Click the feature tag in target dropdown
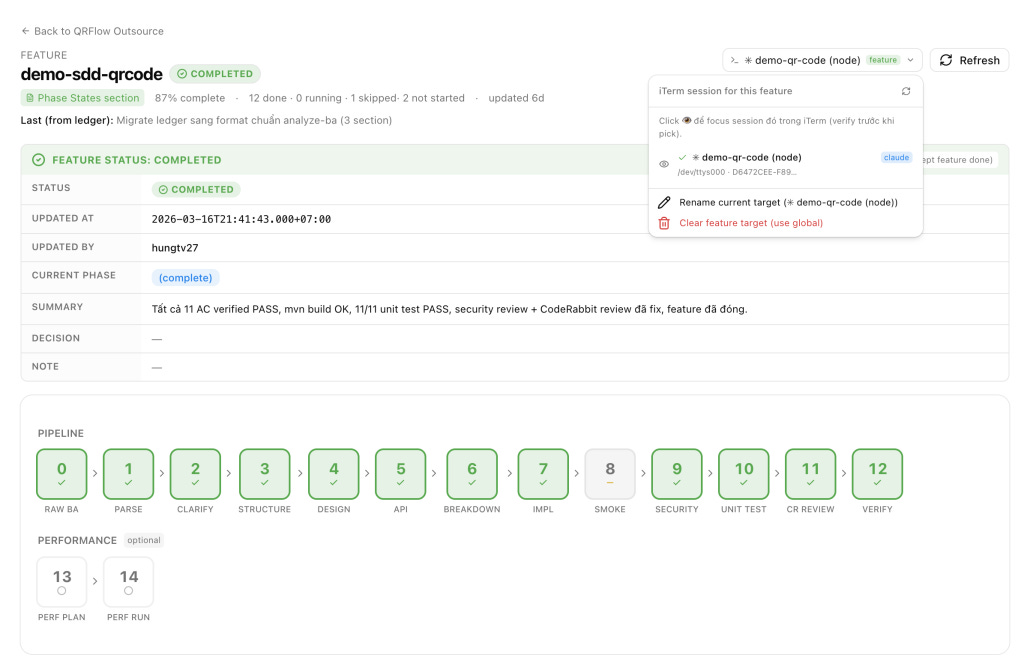The height and width of the screenshot is (663, 1024). click(x=883, y=60)
